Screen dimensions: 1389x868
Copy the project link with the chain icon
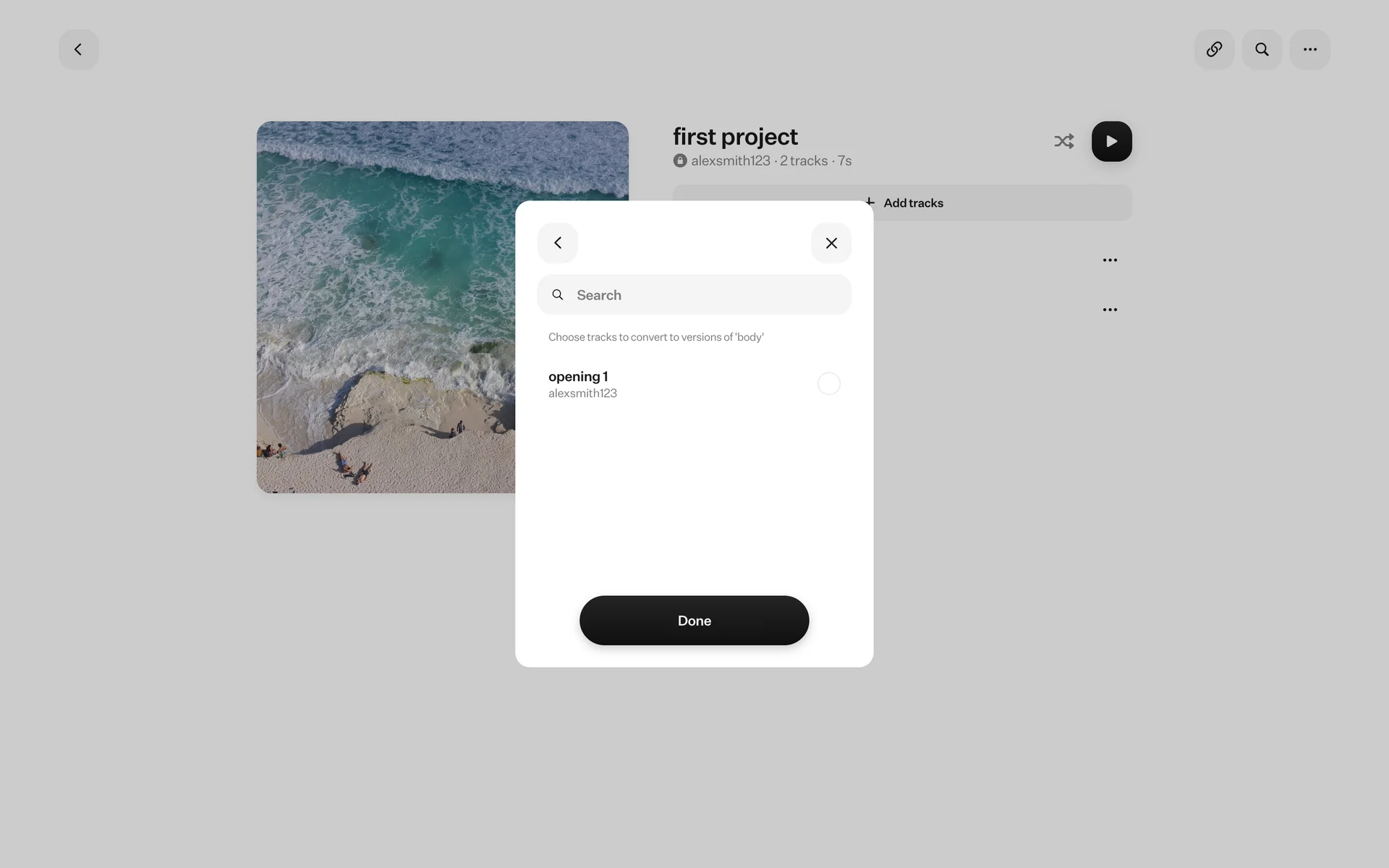(1214, 49)
